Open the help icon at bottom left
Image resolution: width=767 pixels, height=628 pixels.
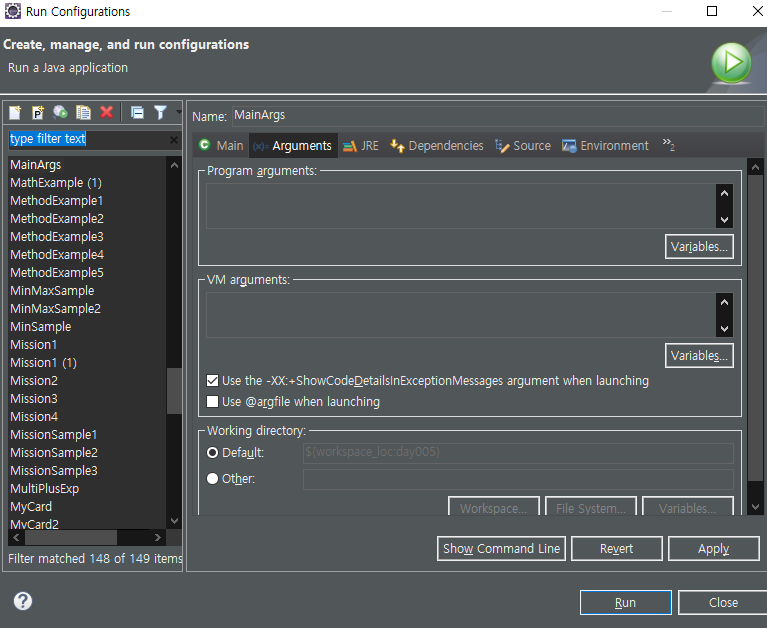(x=23, y=601)
